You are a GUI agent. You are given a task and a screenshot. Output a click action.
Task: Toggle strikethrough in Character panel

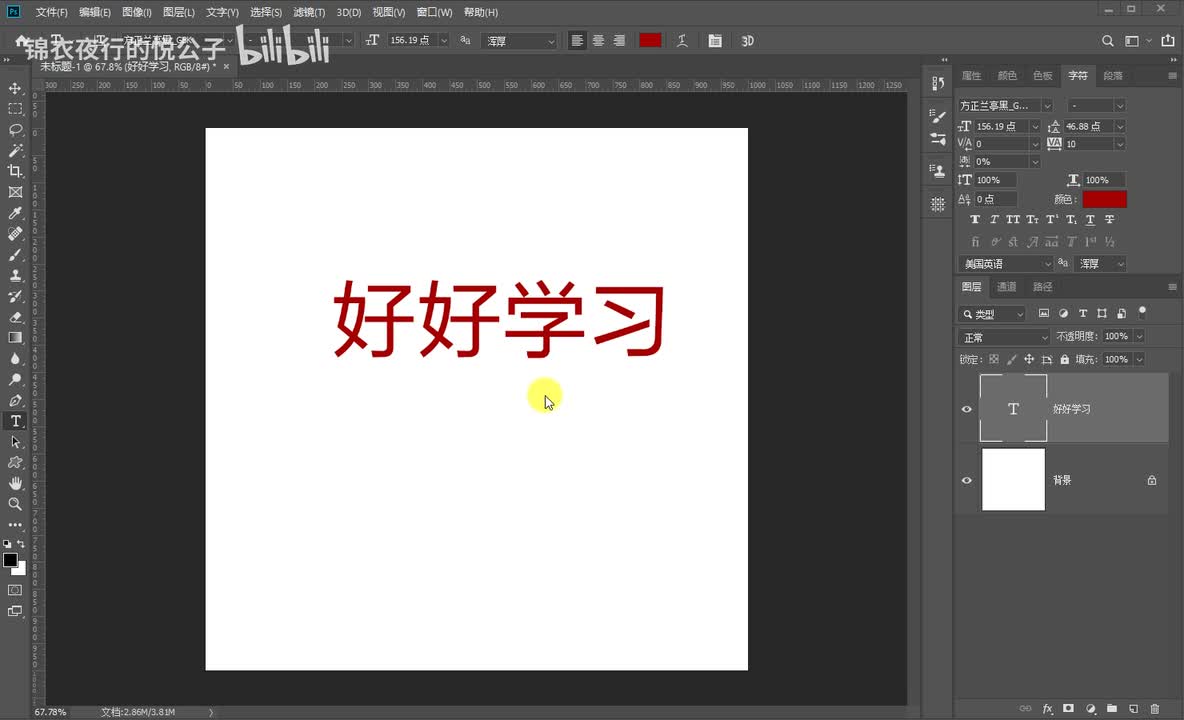(1109, 220)
